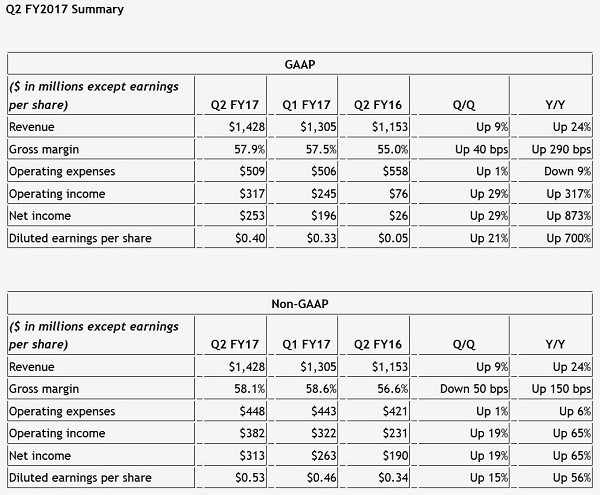Click the "Up 290 bps" cell
The width and height of the screenshot is (600, 495).
[x=563, y=149]
